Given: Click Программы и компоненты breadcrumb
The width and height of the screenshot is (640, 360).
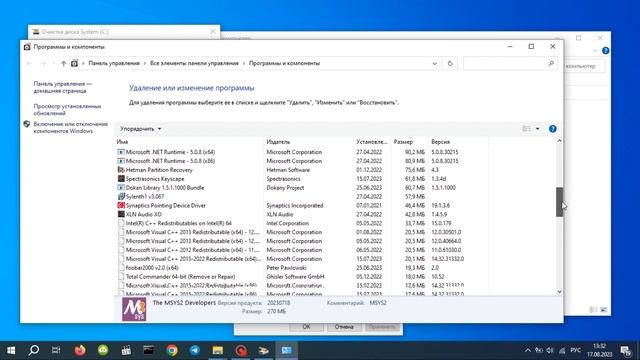Looking at the screenshot, I should click(x=284, y=63).
